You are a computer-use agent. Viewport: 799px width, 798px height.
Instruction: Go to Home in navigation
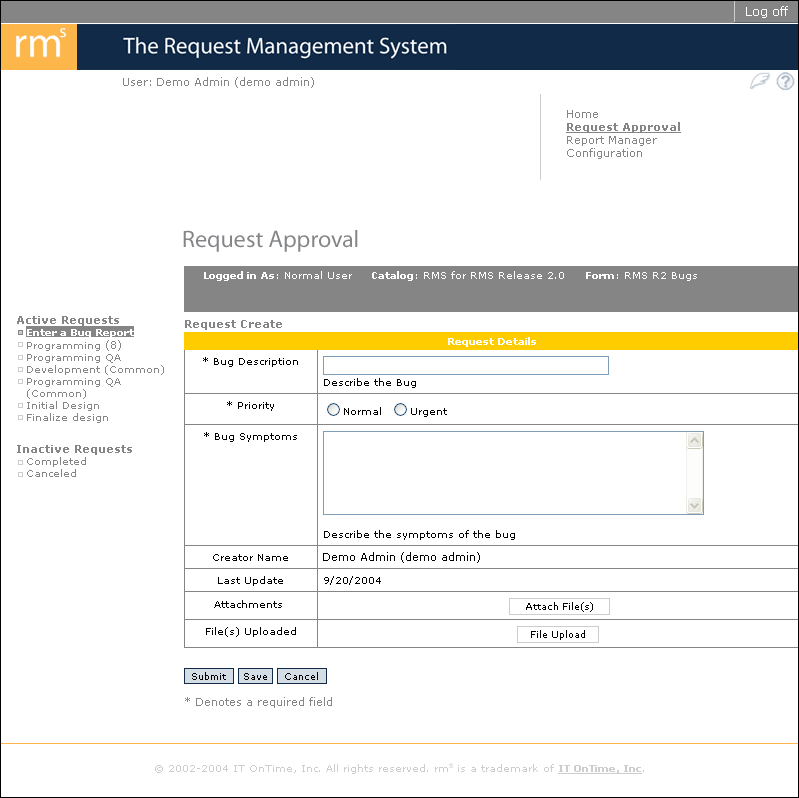(582, 114)
